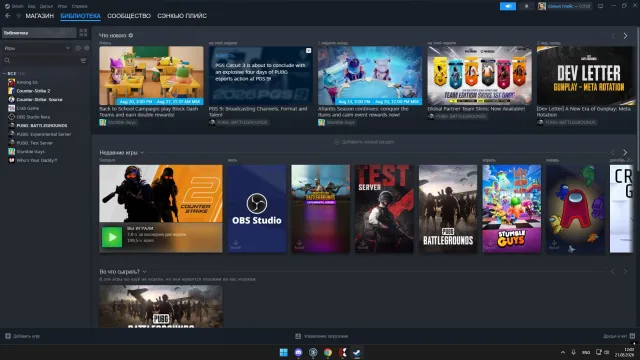Open Counter-Strike 2 cover art
The image size is (640, 360).
161,193
